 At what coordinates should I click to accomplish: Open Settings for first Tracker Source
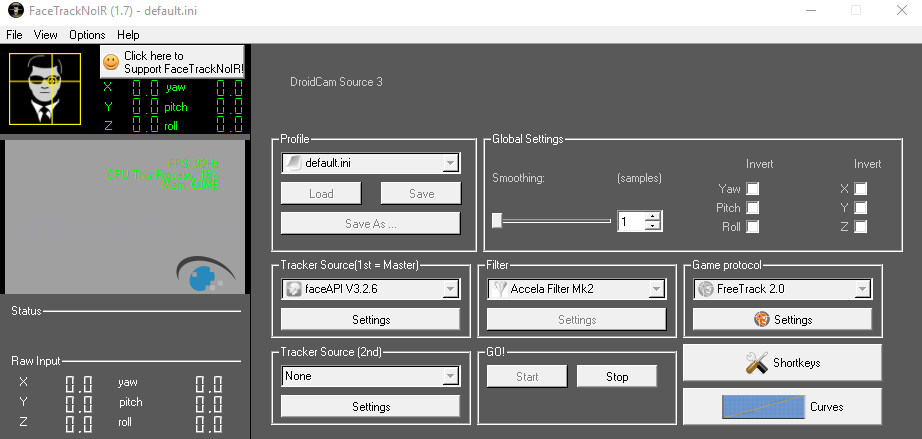[371, 320]
